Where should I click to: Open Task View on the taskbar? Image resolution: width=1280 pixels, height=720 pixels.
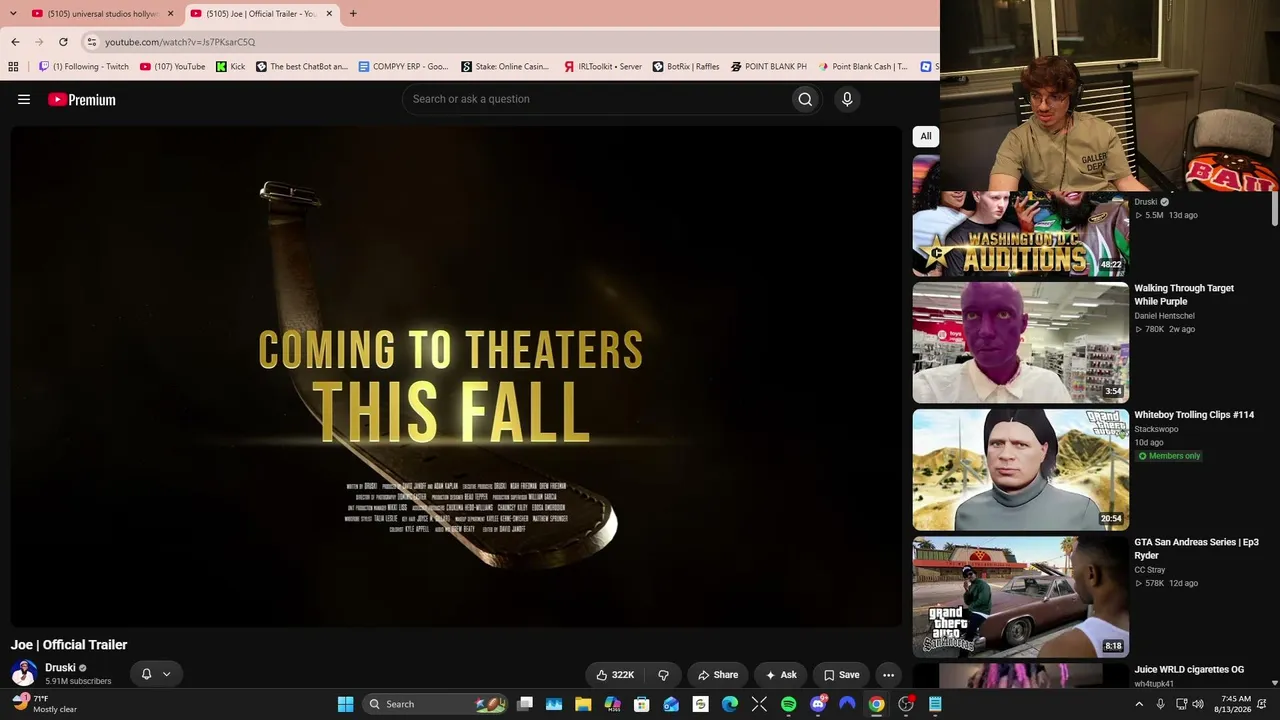pyautogui.click(x=525, y=704)
